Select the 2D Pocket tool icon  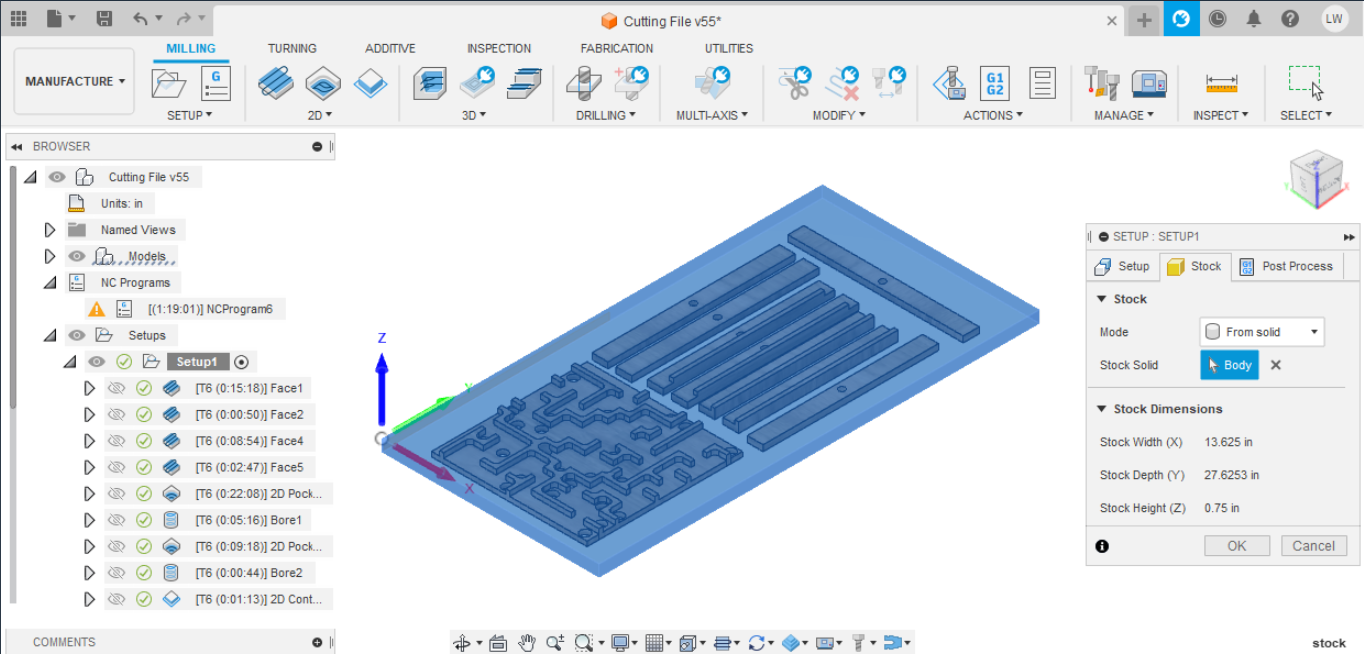point(323,83)
